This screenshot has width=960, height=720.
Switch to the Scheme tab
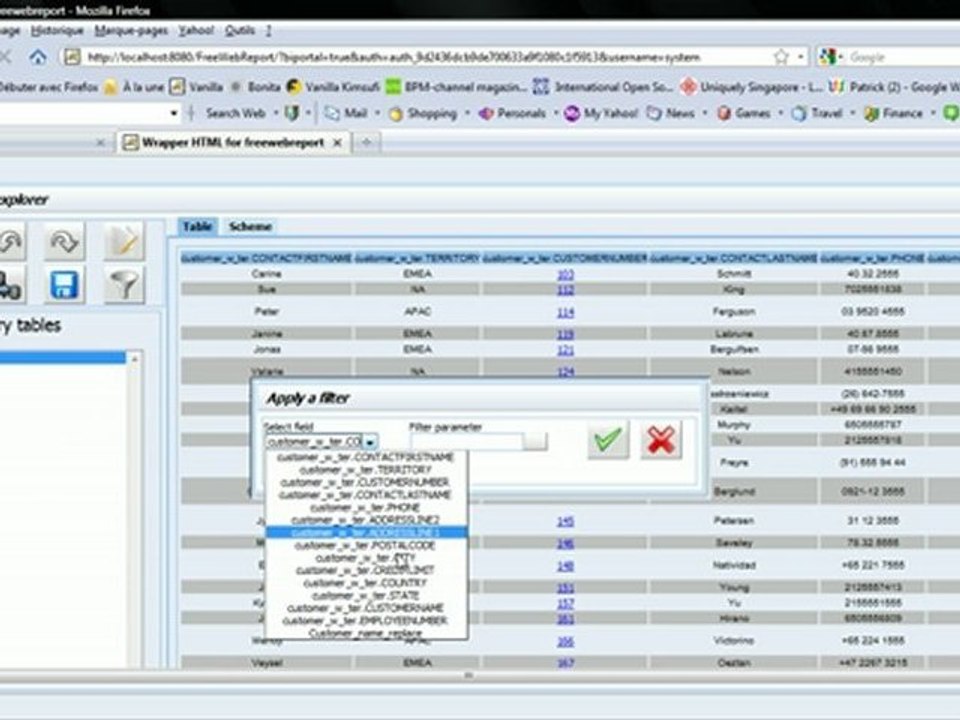pyautogui.click(x=250, y=227)
